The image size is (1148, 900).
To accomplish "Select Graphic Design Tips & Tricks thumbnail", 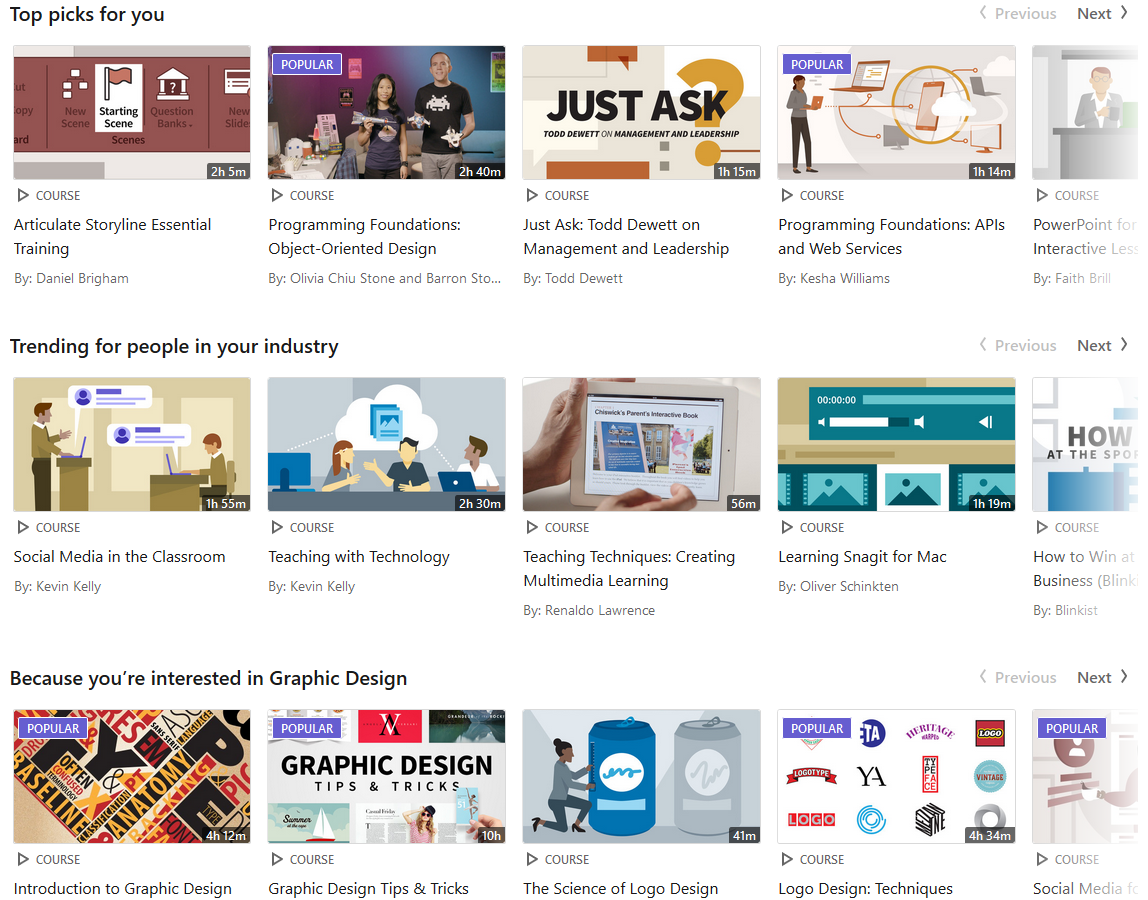I will click(387, 776).
